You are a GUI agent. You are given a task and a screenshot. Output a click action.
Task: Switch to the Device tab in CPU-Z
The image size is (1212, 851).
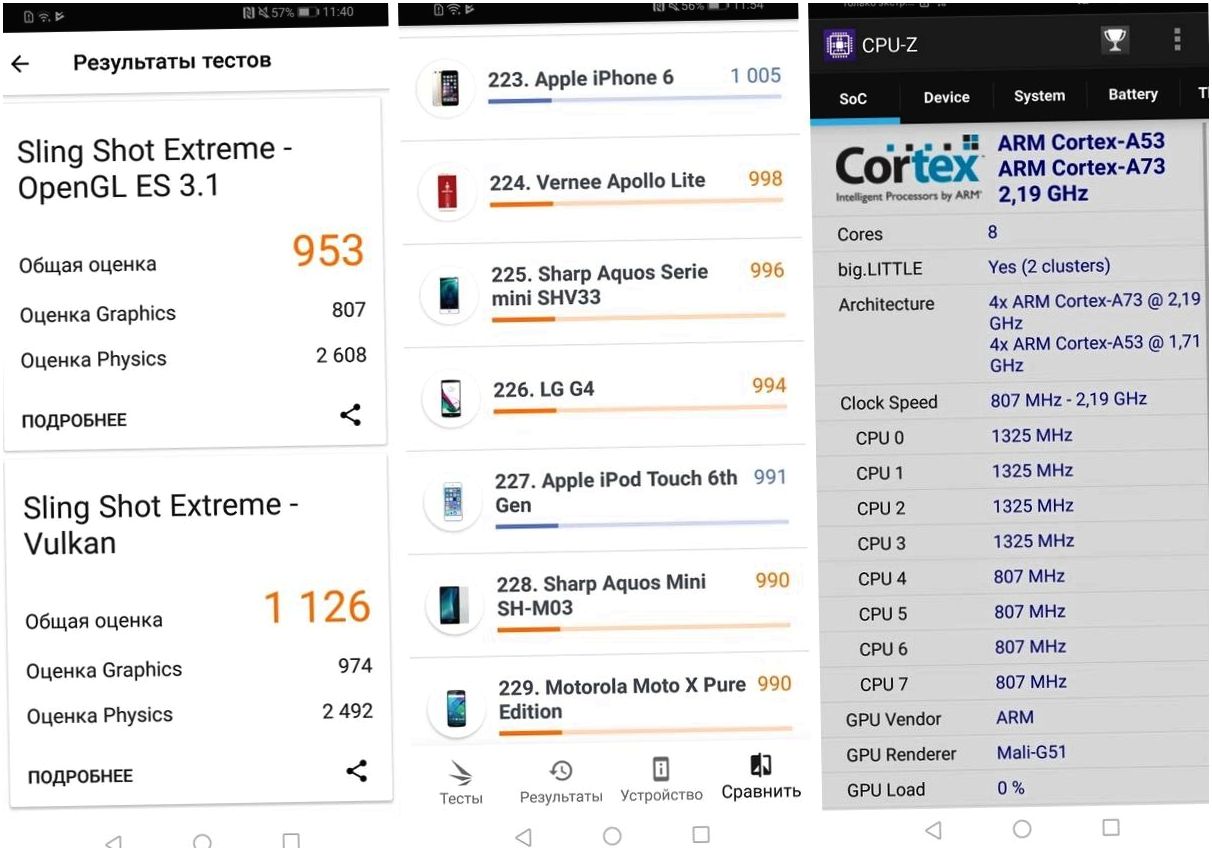(946, 97)
